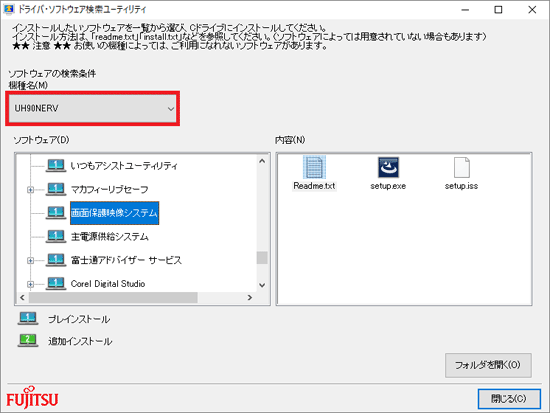Screen dimensions: 550x413
Task: Click laptop icon beside 富士通アドバイザー サービス
Action: coord(56,260)
